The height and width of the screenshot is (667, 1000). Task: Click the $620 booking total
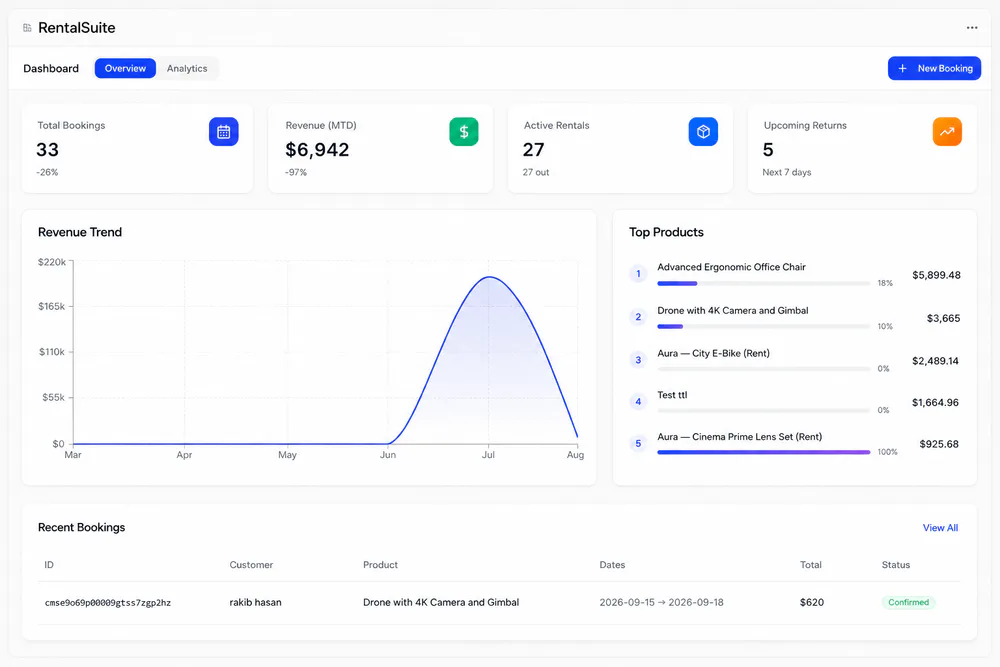(812, 602)
